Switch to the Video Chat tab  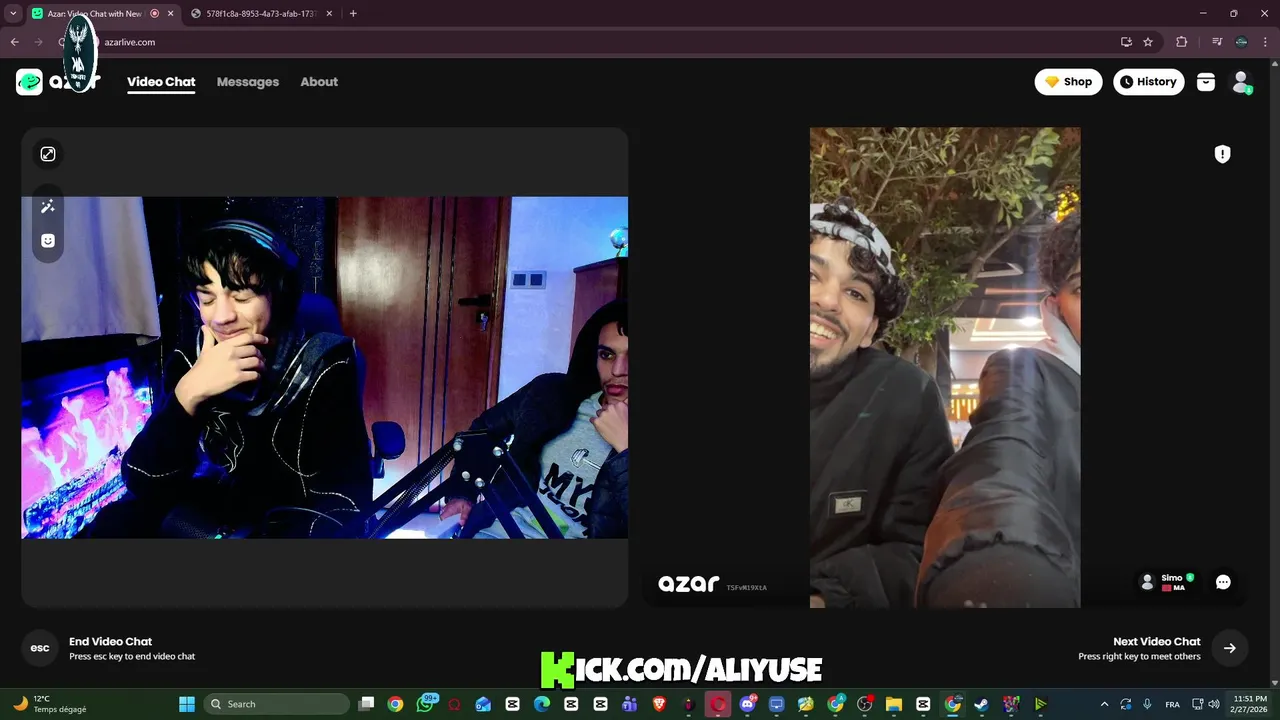(x=161, y=82)
